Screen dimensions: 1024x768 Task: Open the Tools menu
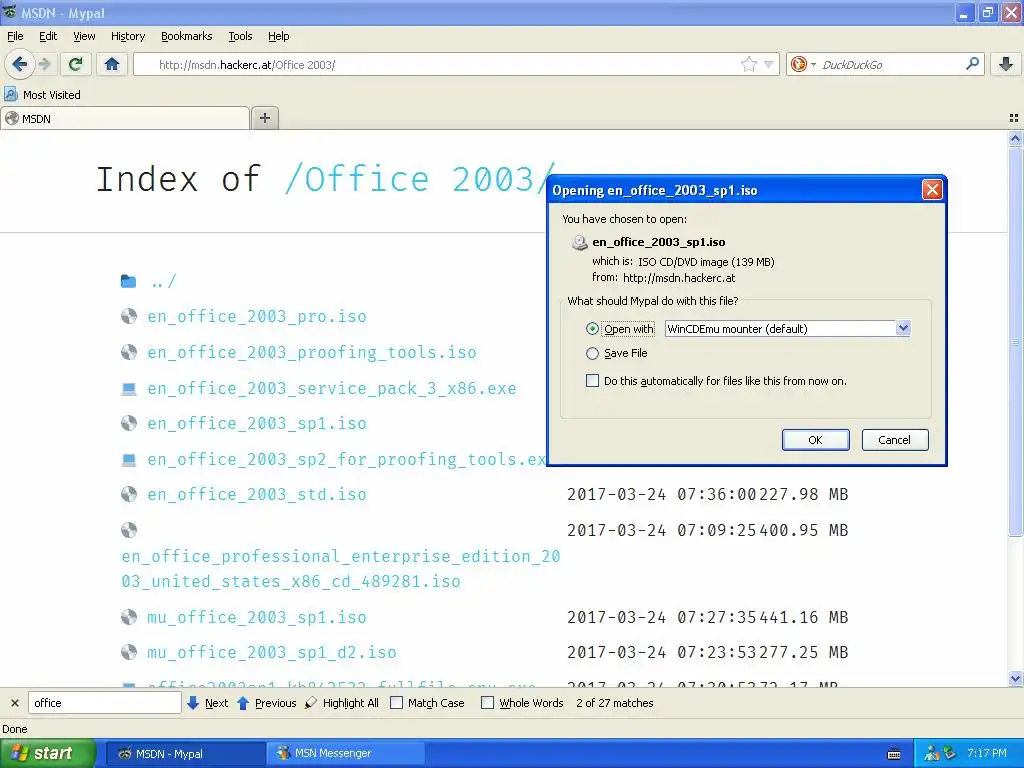click(240, 36)
